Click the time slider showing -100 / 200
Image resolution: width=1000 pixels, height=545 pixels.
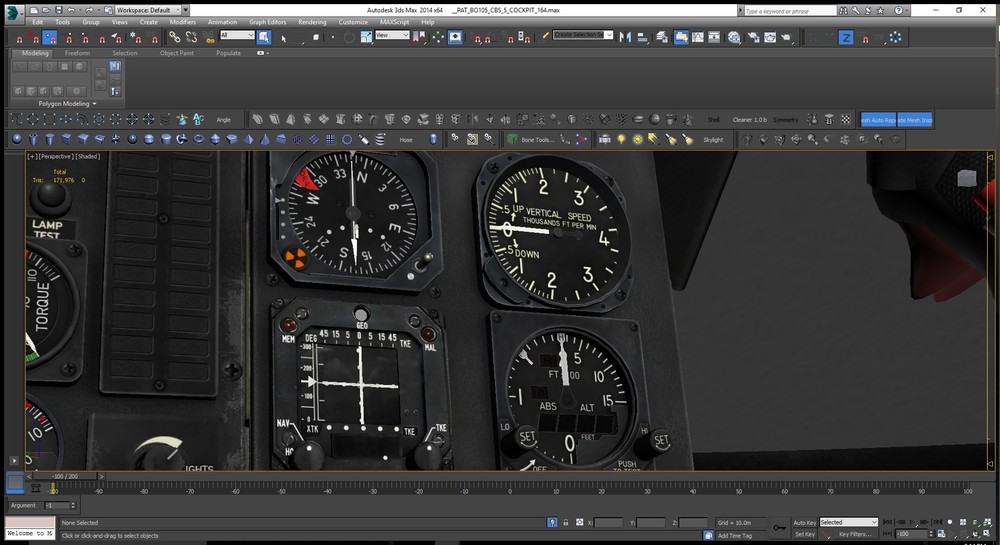[x=64, y=477]
